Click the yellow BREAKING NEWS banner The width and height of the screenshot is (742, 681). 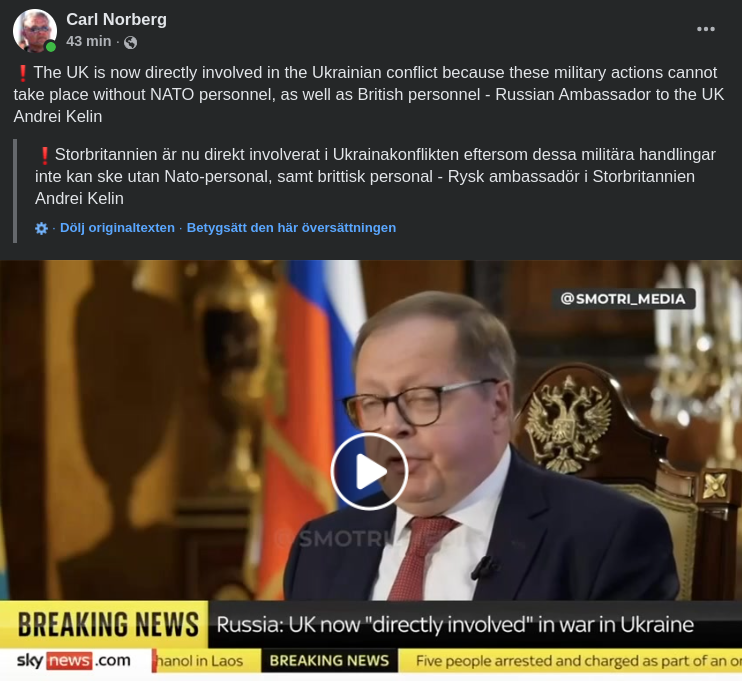click(x=104, y=624)
